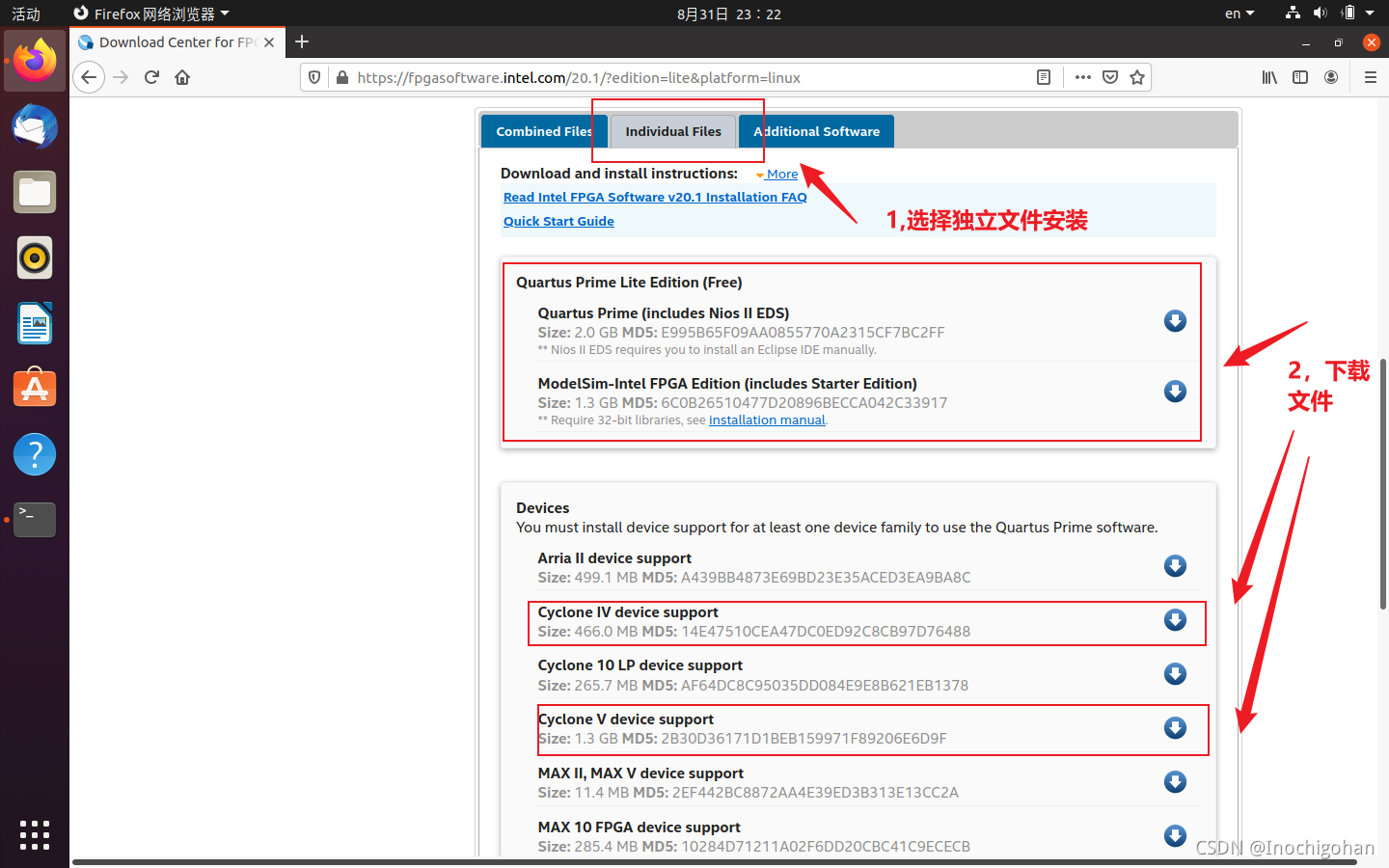This screenshot has width=1389, height=868.
Task: Open Firefox library
Action: 1269,77
